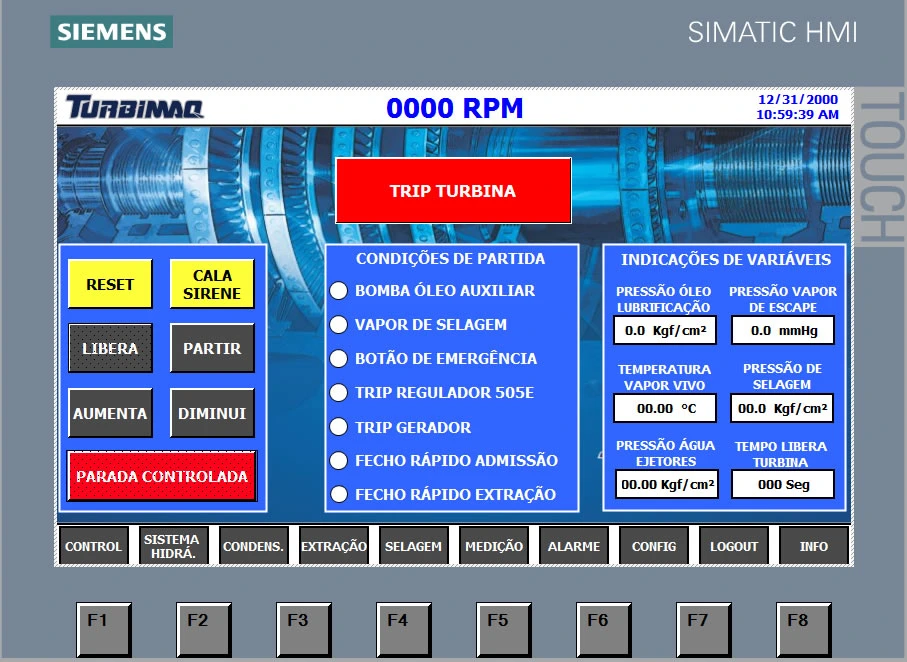
Task: Click the 0000 RPM speed readout
Action: (x=455, y=108)
